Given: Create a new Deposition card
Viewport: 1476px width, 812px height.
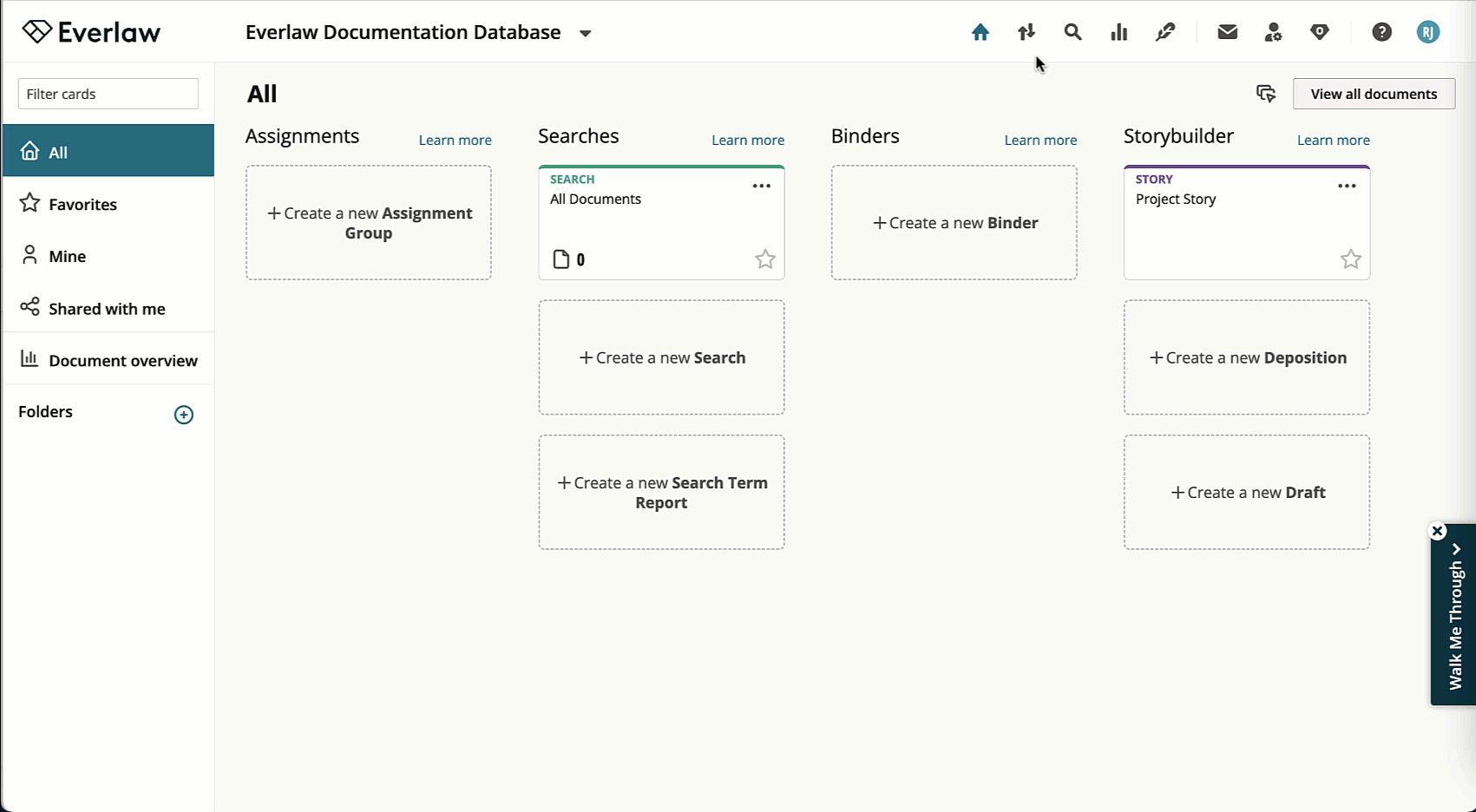Looking at the screenshot, I should click(x=1247, y=357).
